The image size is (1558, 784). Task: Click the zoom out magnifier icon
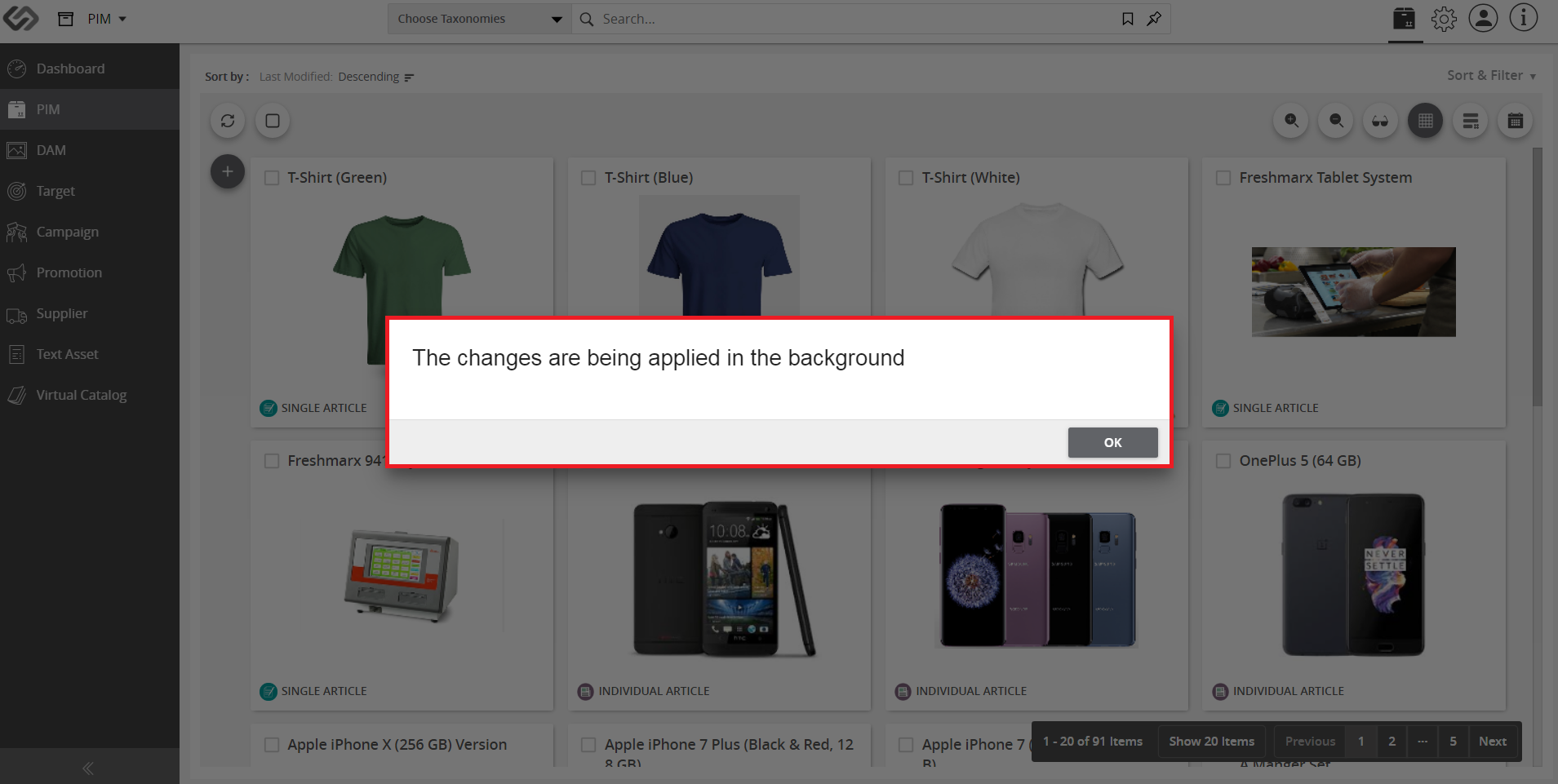1336,121
